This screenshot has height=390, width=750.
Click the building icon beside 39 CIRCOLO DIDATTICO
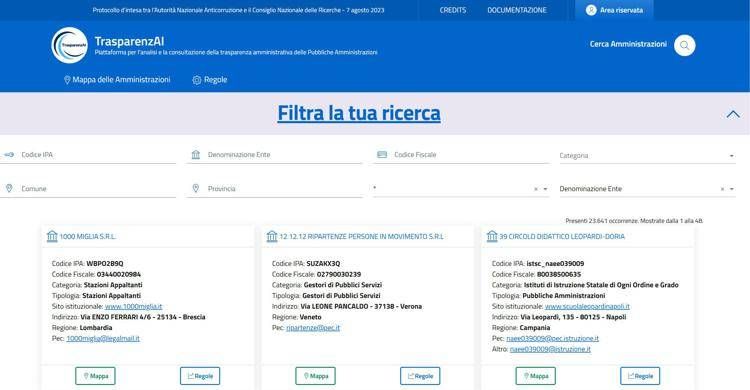tap(492, 236)
